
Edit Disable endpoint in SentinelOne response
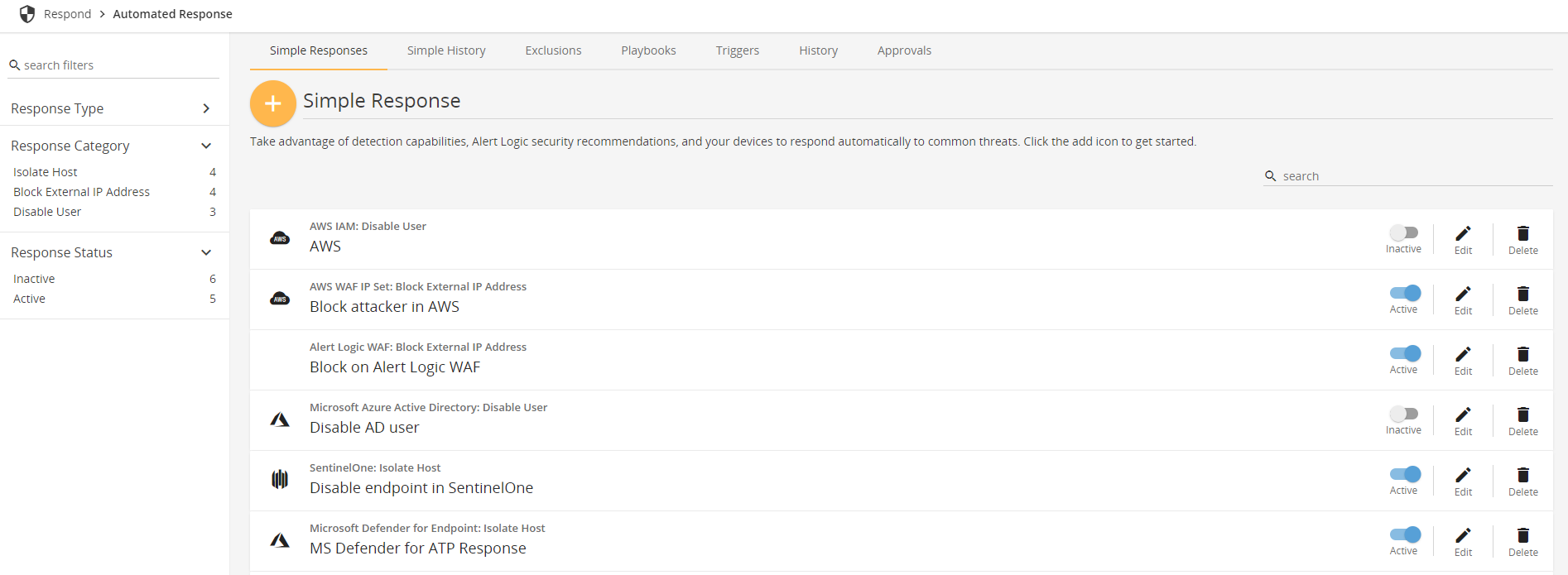point(1463,481)
